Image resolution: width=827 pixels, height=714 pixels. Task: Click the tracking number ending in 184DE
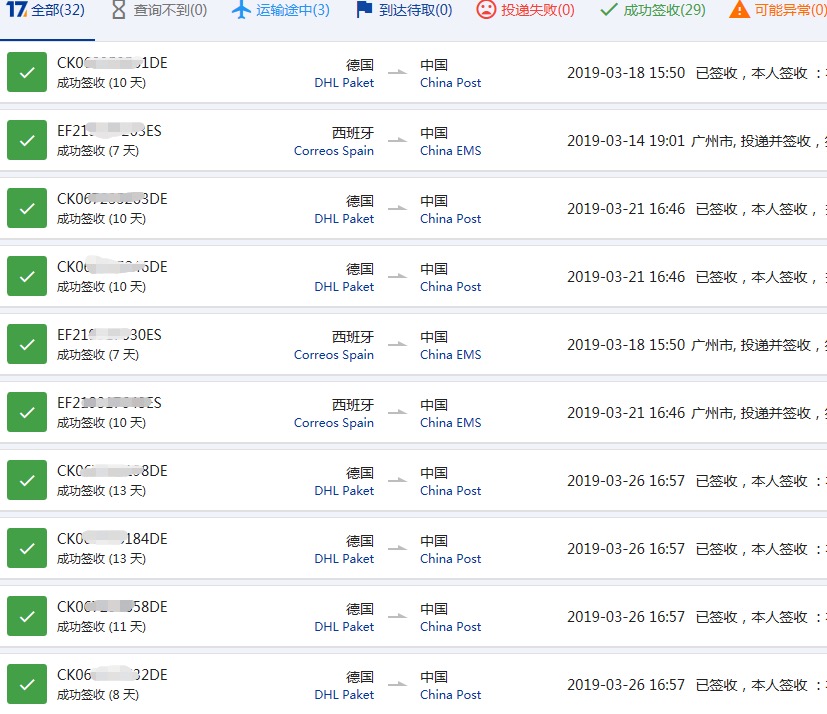point(112,539)
